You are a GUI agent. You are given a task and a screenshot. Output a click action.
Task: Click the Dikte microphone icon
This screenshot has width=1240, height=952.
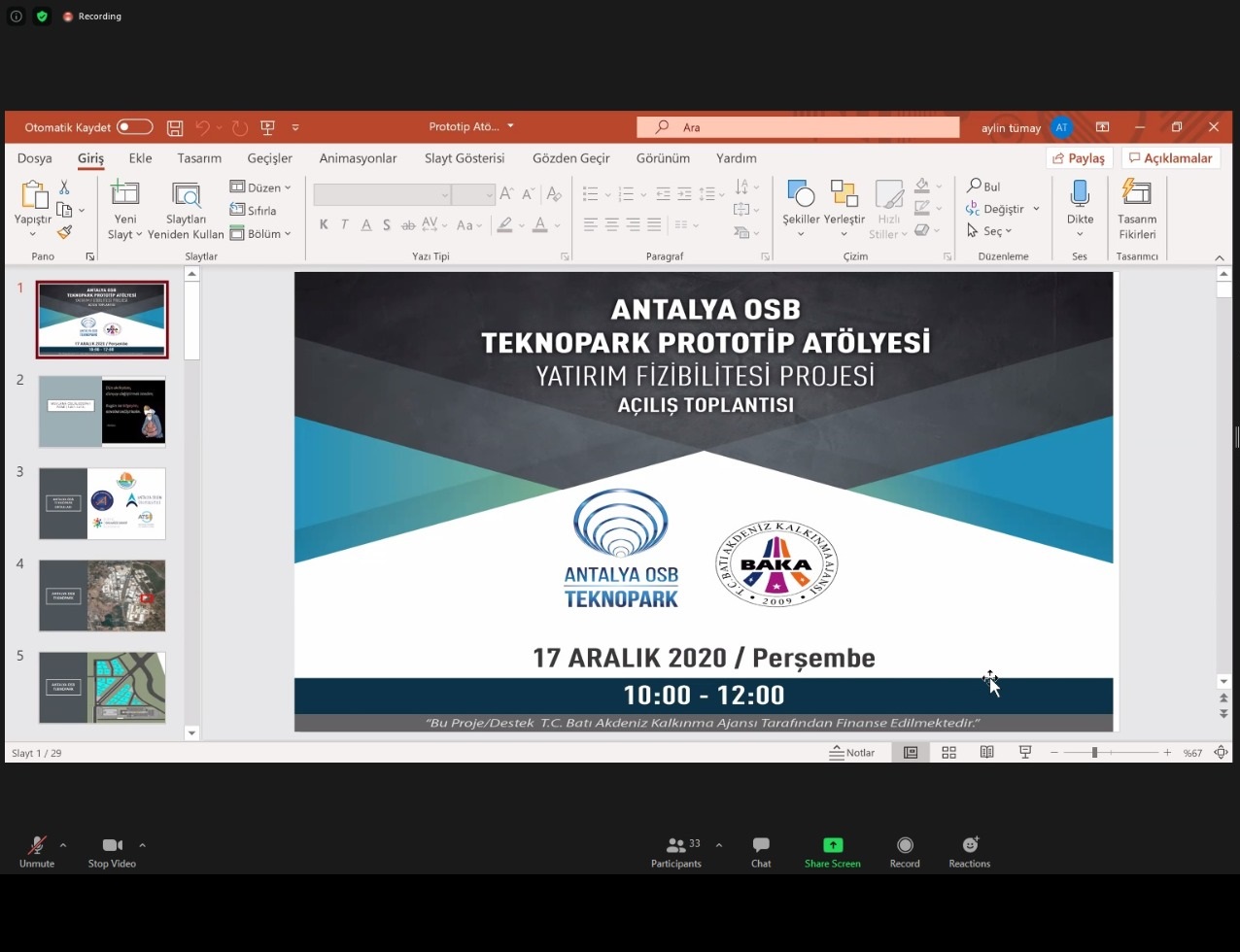(1080, 195)
